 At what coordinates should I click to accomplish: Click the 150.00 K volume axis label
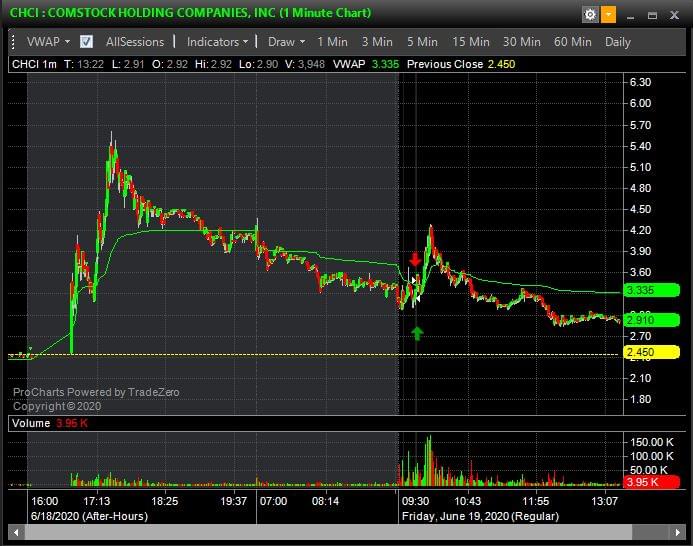point(651,442)
